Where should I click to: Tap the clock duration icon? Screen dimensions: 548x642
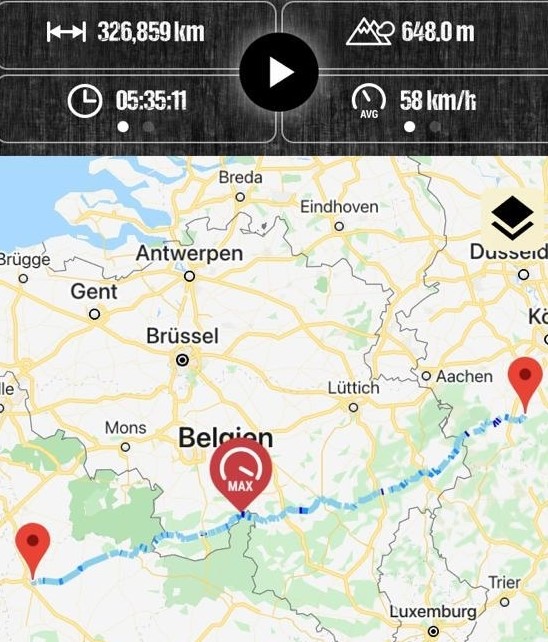tap(85, 101)
